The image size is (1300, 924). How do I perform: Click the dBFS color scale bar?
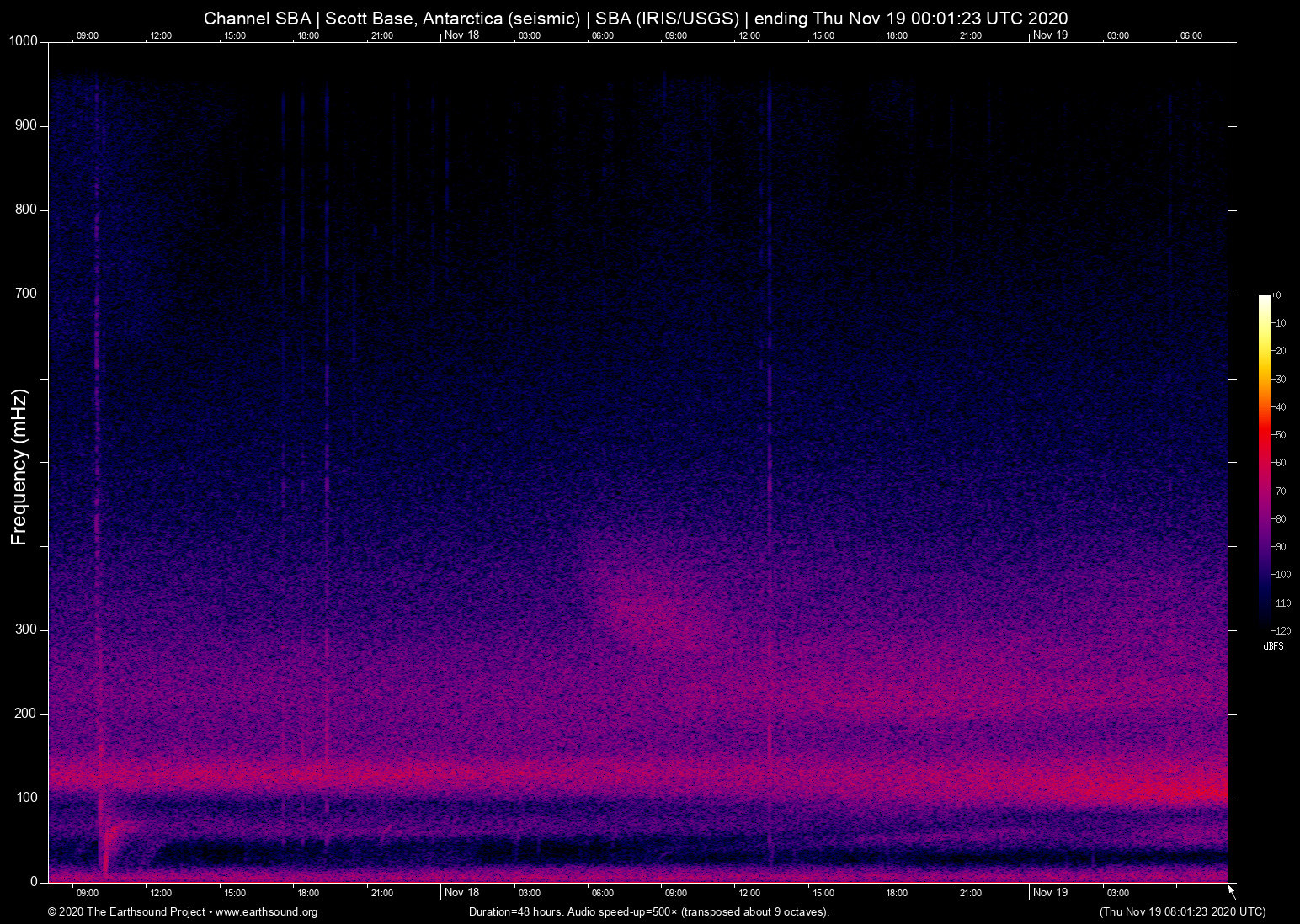pos(1264,461)
